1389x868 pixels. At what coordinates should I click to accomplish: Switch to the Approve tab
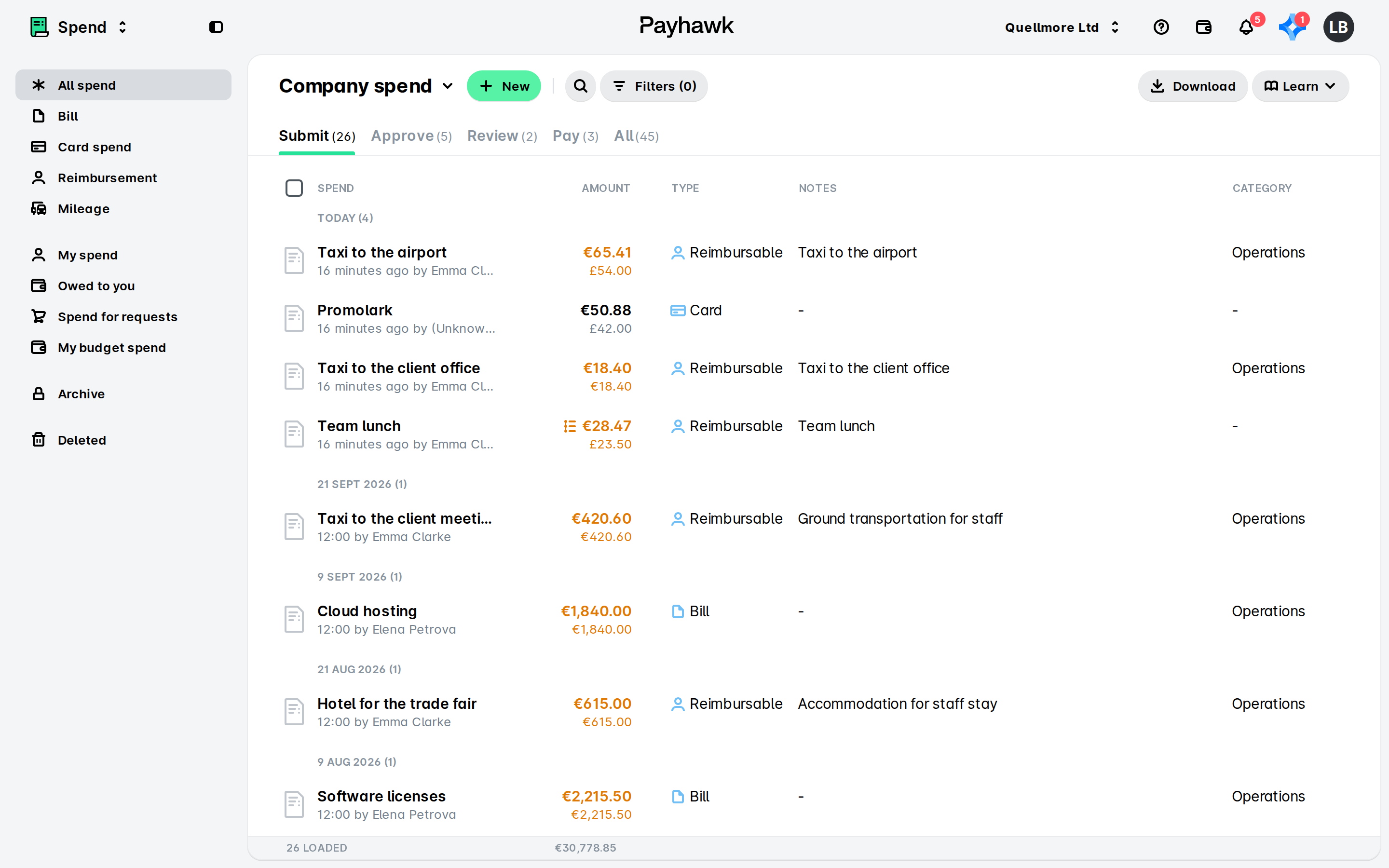tap(411, 136)
